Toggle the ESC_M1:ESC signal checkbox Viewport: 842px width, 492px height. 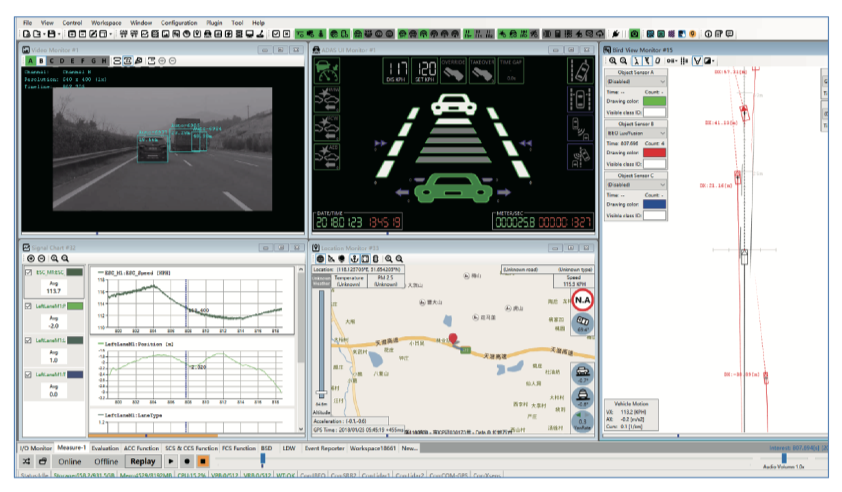point(28,272)
